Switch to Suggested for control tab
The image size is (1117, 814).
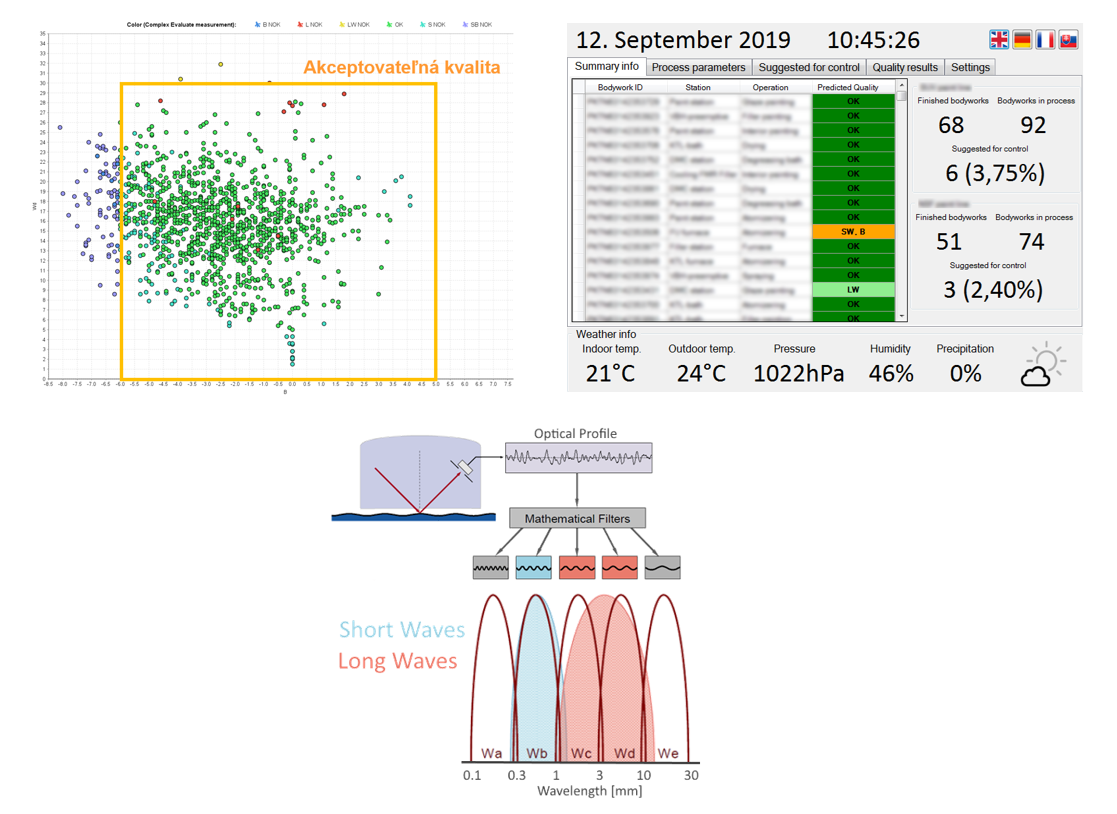click(808, 67)
